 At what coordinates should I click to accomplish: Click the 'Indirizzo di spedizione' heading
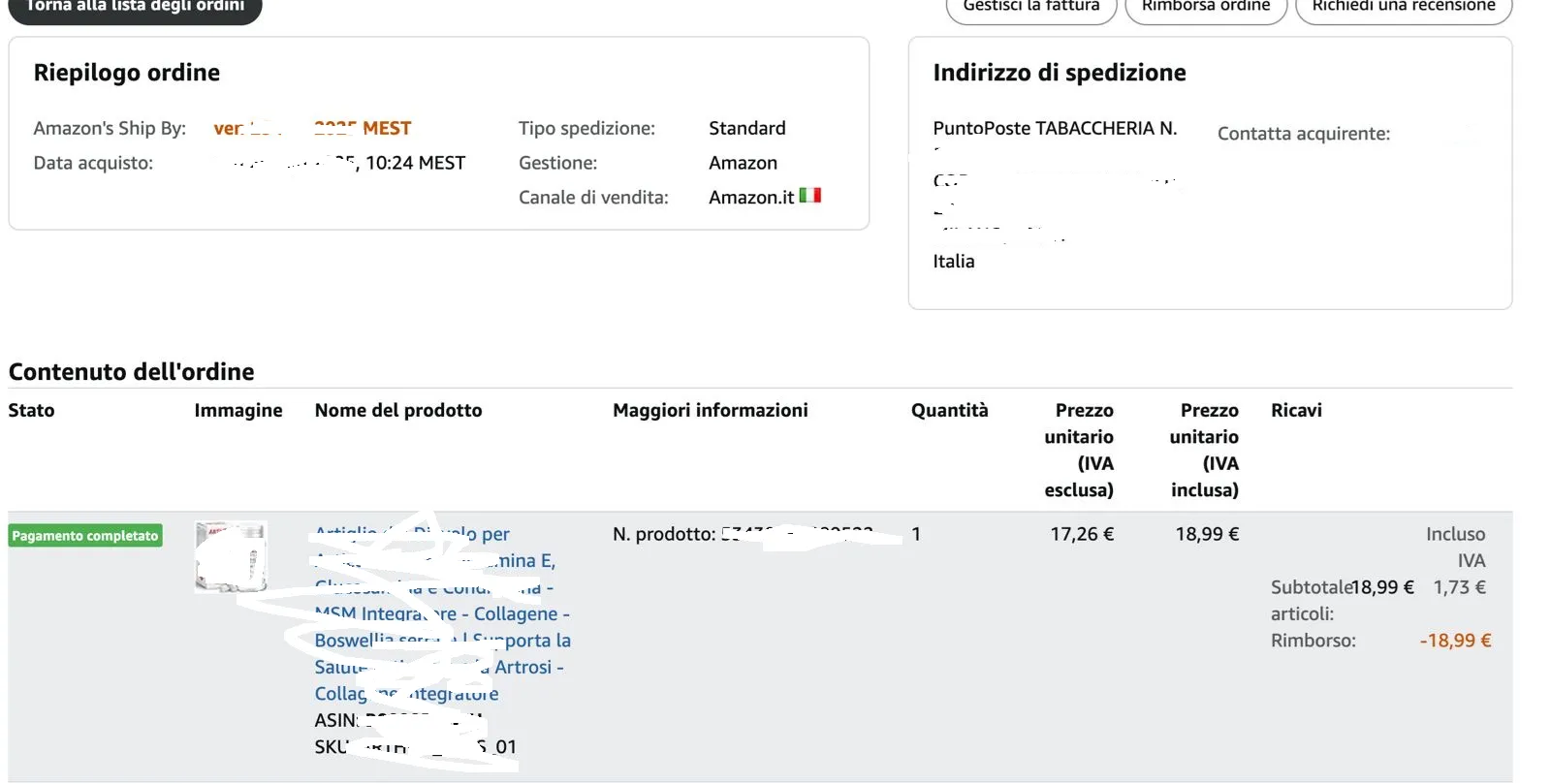pyautogui.click(x=1060, y=73)
